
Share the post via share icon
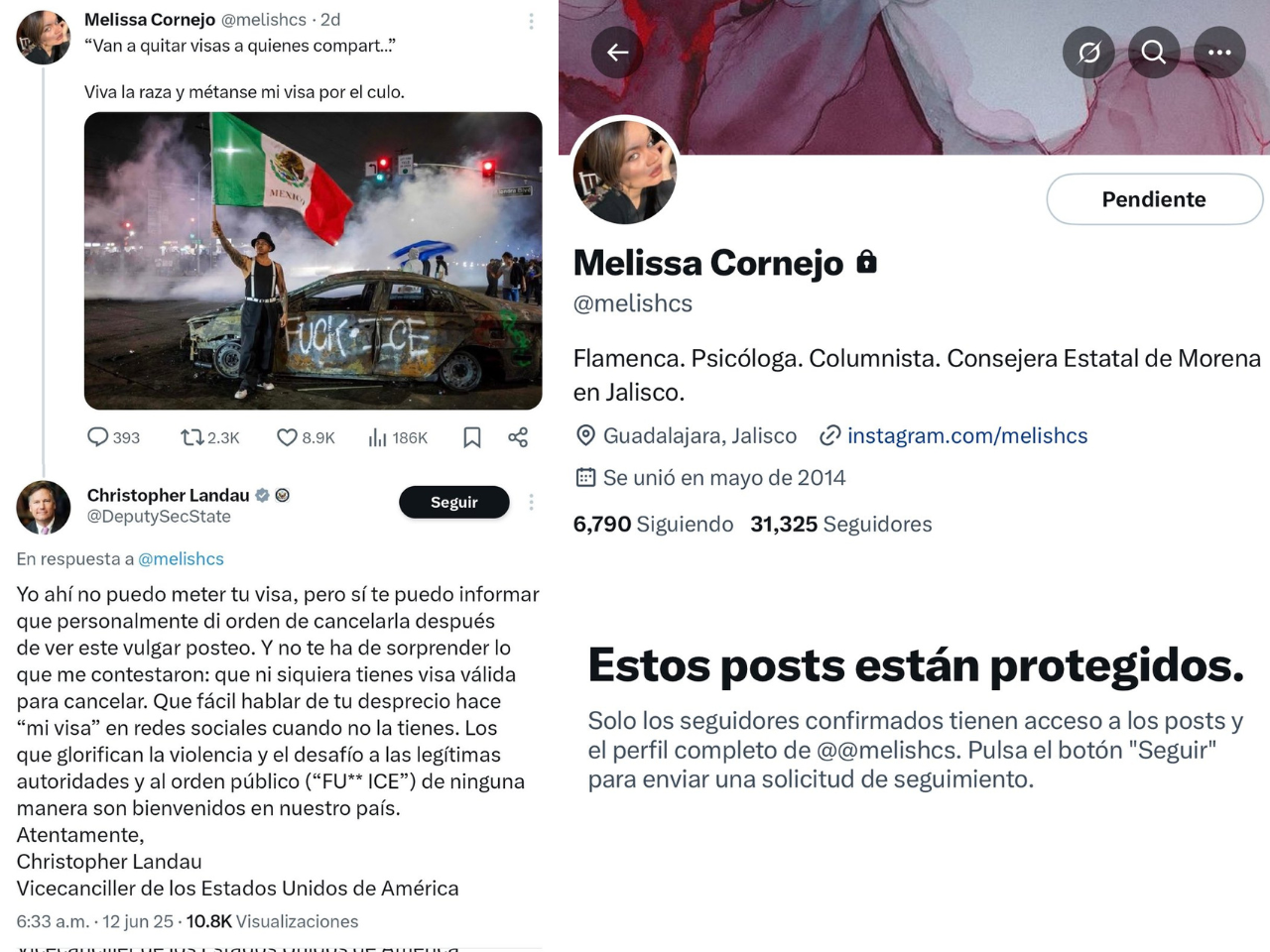tap(518, 437)
